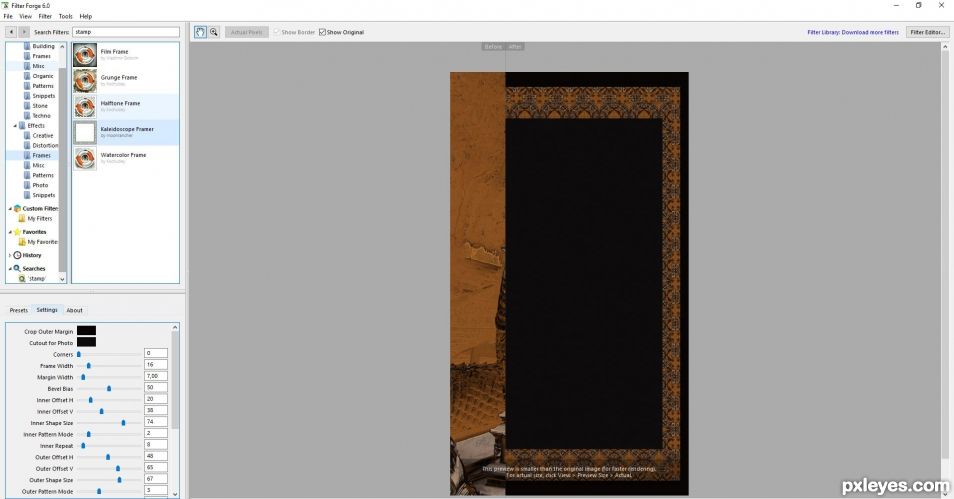Collapse the Favorites tree node
The image size is (954, 499).
pos(10,232)
